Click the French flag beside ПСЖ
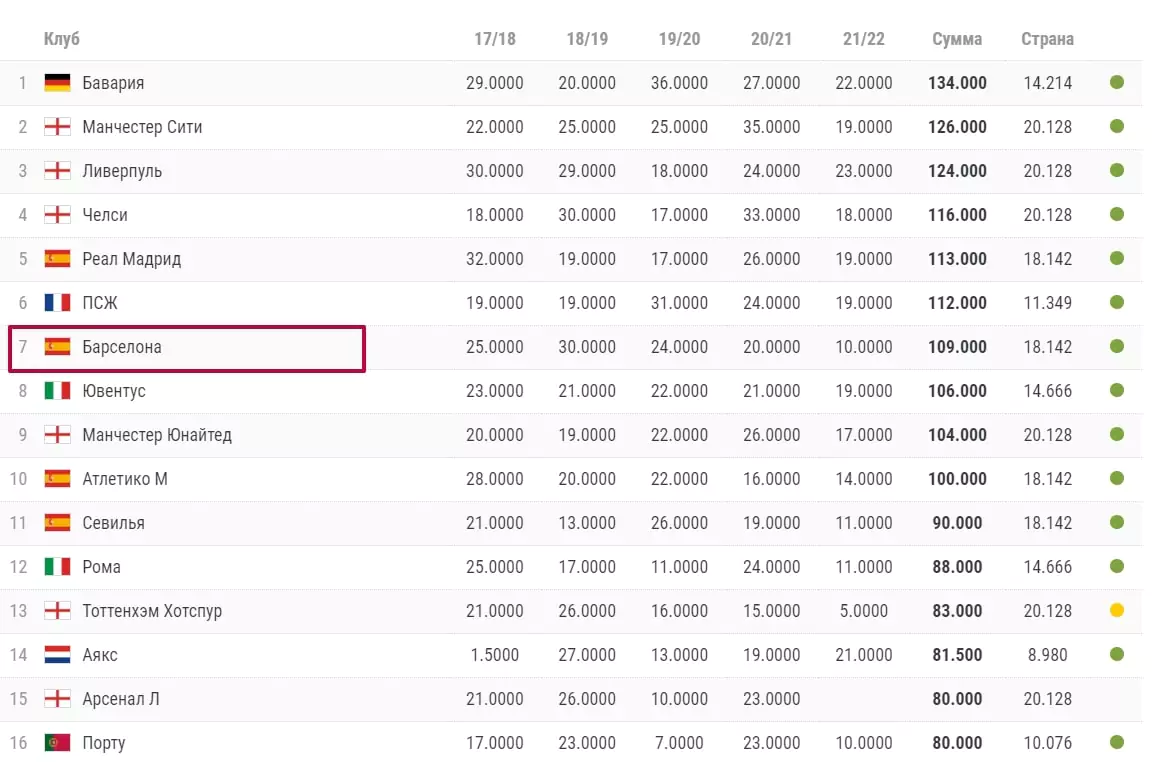Screen dimensions: 1154x762 pos(57,303)
